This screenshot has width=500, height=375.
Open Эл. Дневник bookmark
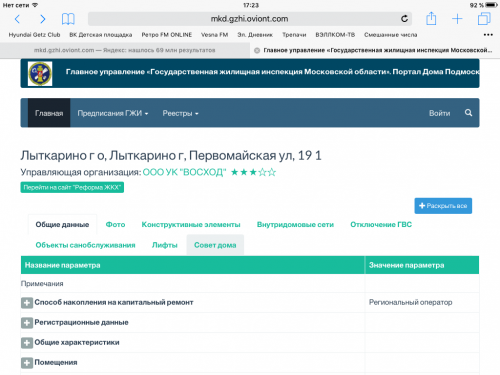coord(255,35)
